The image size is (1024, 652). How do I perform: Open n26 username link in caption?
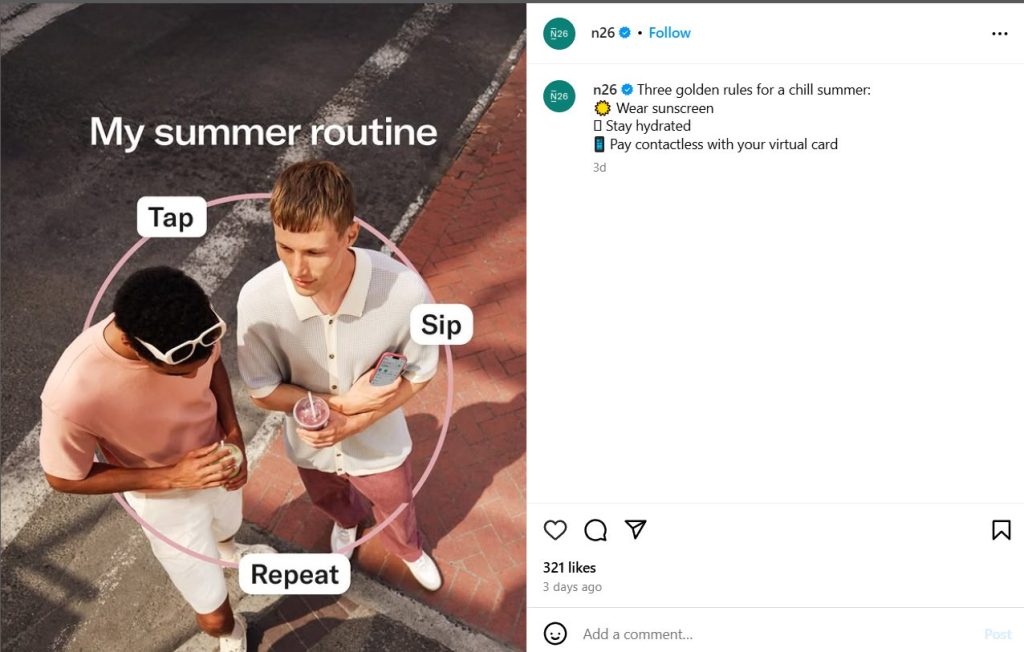605,90
